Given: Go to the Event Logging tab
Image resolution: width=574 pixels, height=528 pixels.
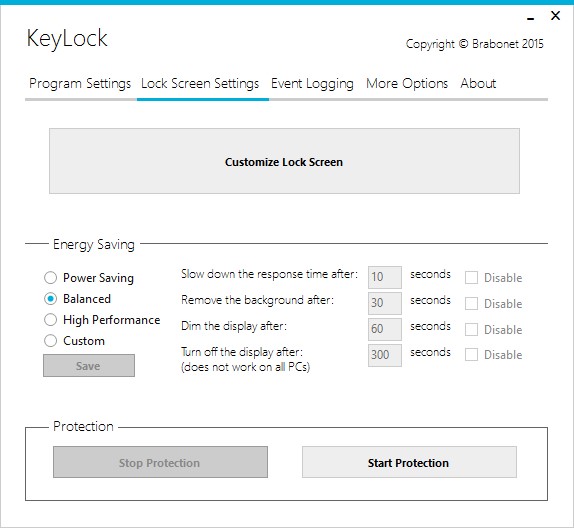Looking at the screenshot, I should pyautogui.click(x=312, y=83).
